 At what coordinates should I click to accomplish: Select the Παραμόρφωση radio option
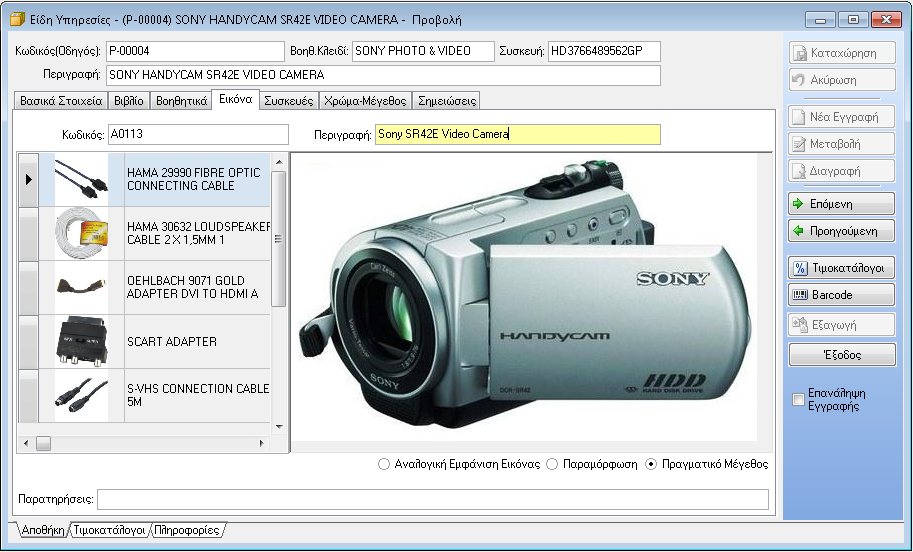(x=551, y=464)
